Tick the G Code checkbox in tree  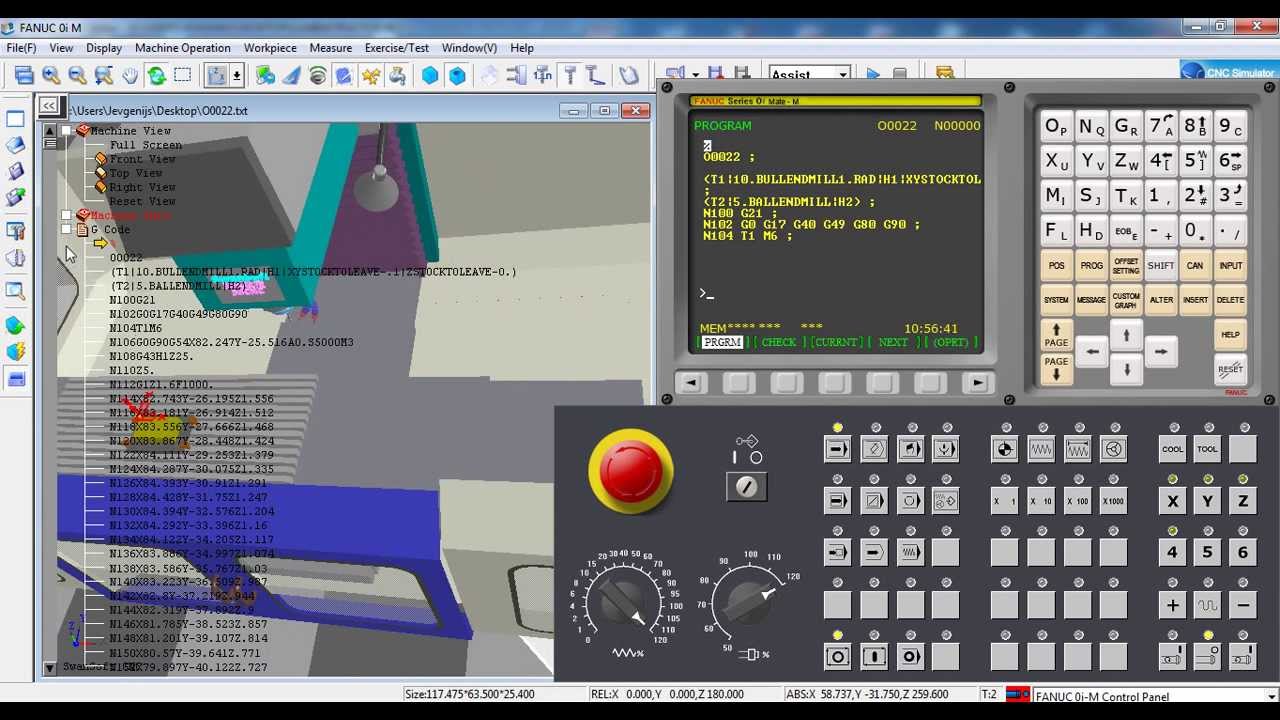tap(67, 230)
